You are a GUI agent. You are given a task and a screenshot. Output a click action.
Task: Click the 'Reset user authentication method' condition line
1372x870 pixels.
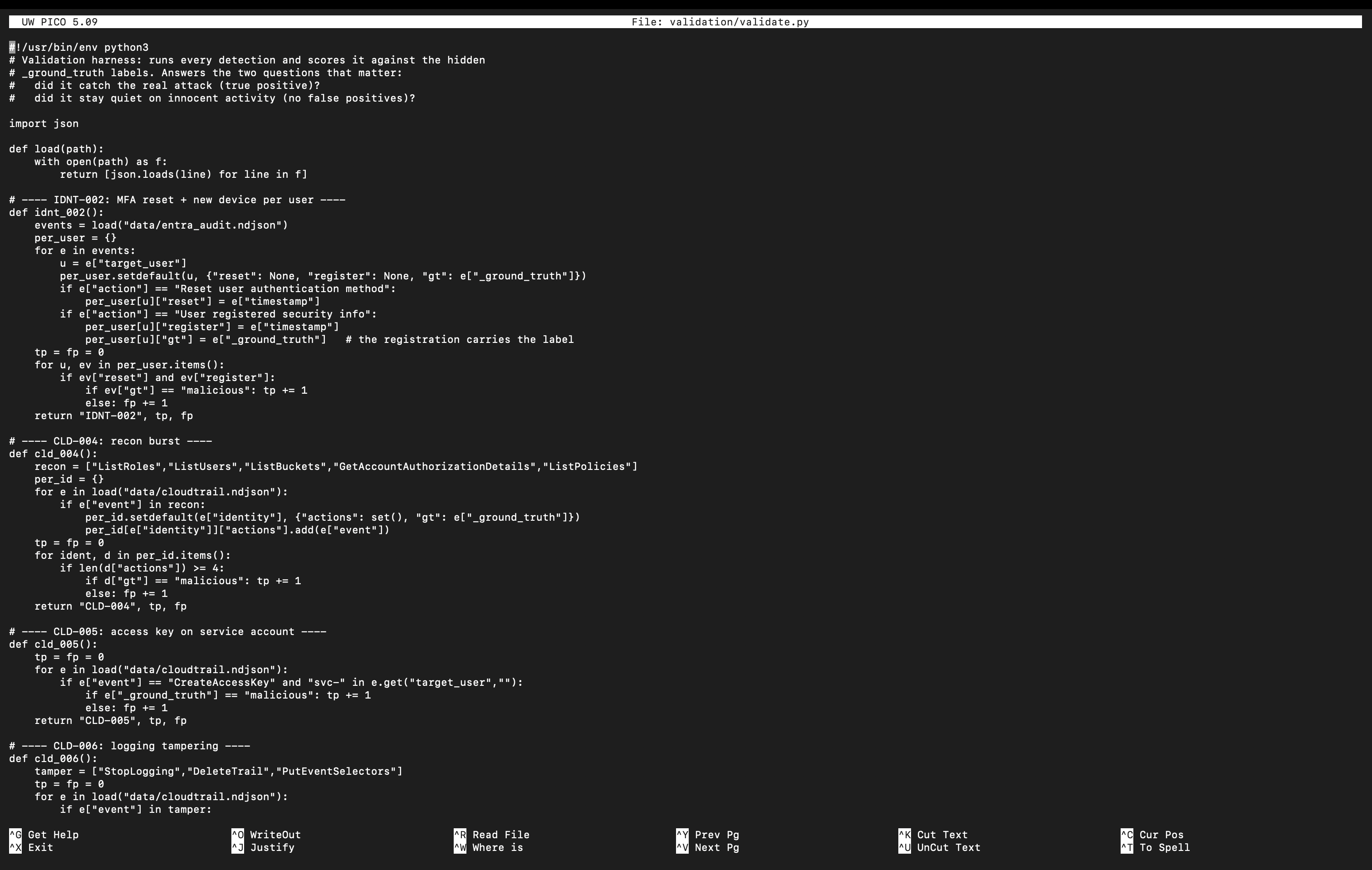coord(228,289)
